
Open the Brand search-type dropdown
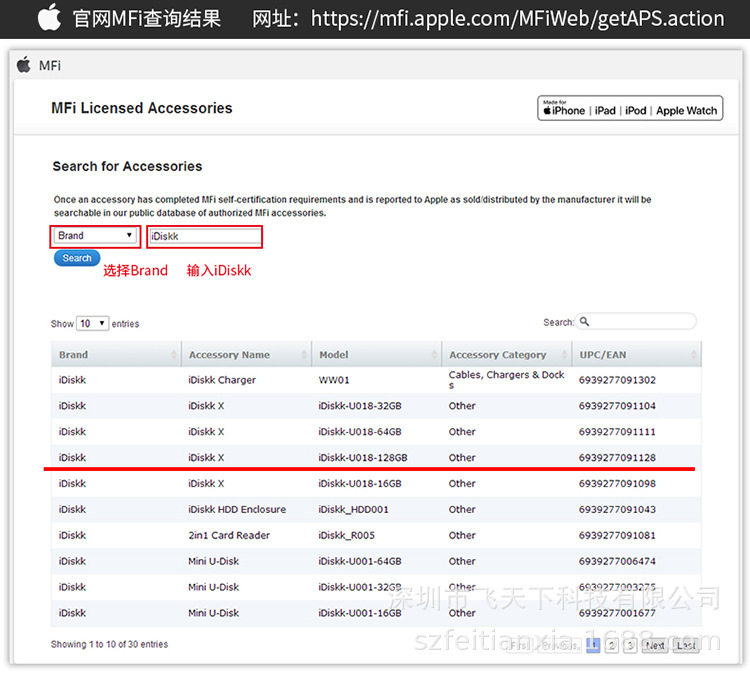[x=95, y=236]
